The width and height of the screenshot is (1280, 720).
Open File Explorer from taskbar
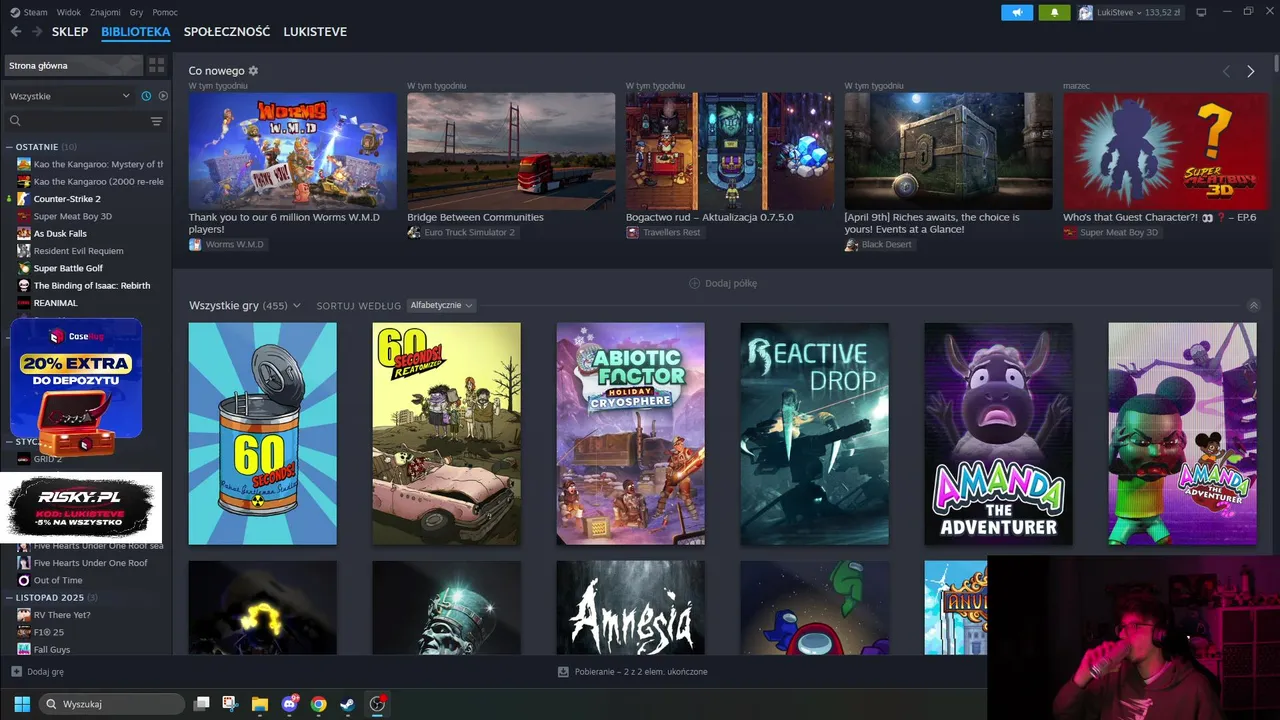click(x=259, y=704)
